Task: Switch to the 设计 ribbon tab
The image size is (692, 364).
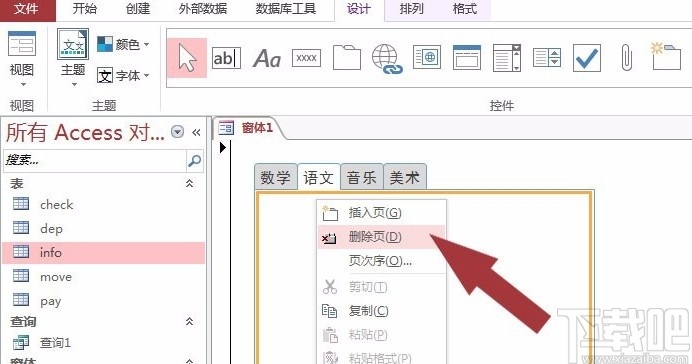Action: (358, 9)
